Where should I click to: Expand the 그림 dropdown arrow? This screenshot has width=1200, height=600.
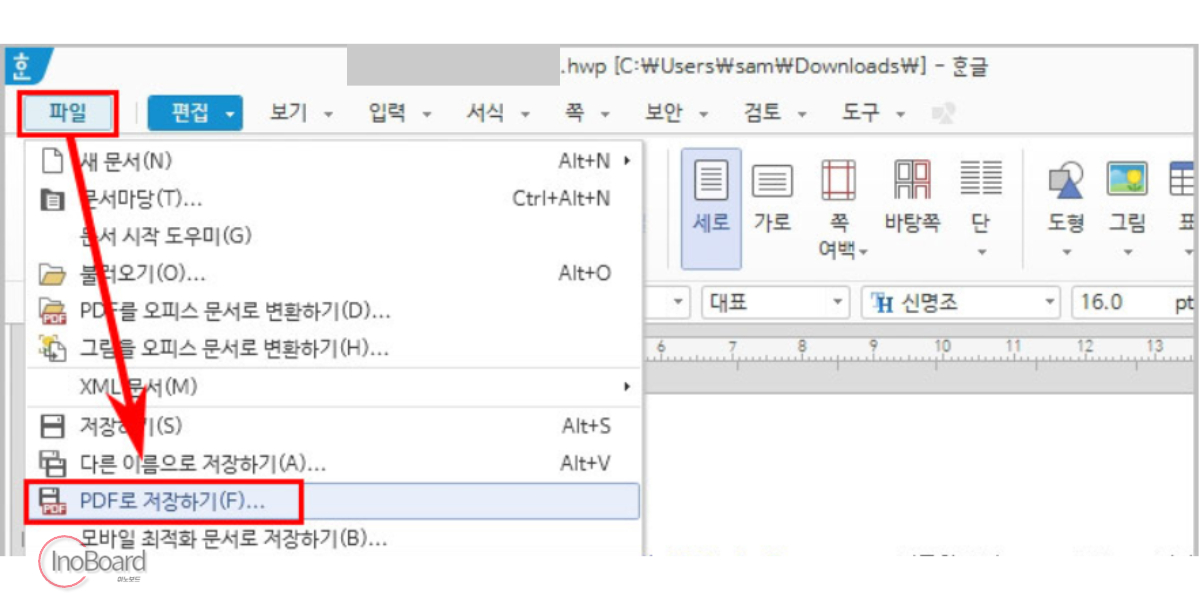coord(1128,252)
